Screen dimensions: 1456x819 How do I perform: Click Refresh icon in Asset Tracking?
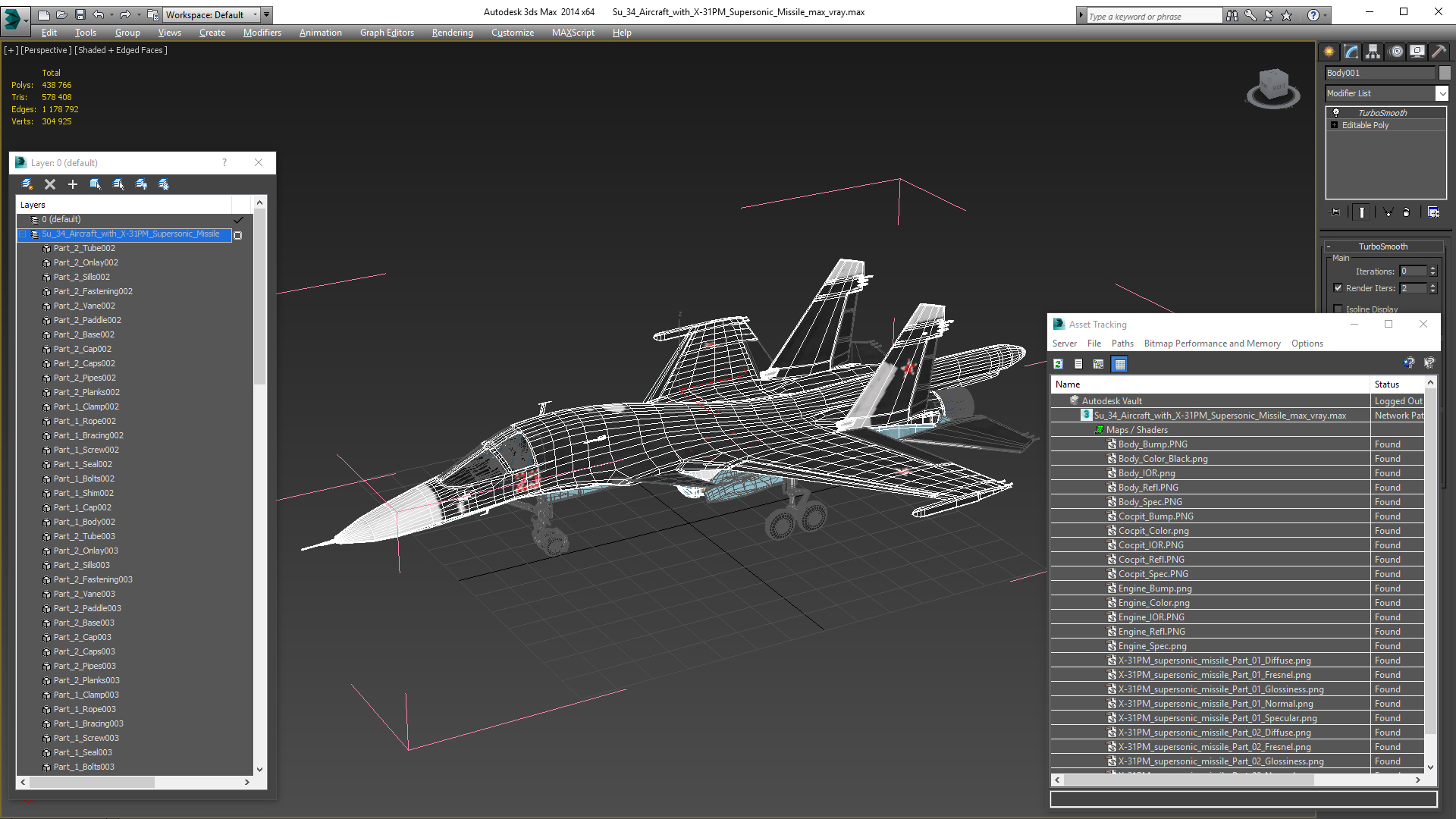coord(1058,364)
